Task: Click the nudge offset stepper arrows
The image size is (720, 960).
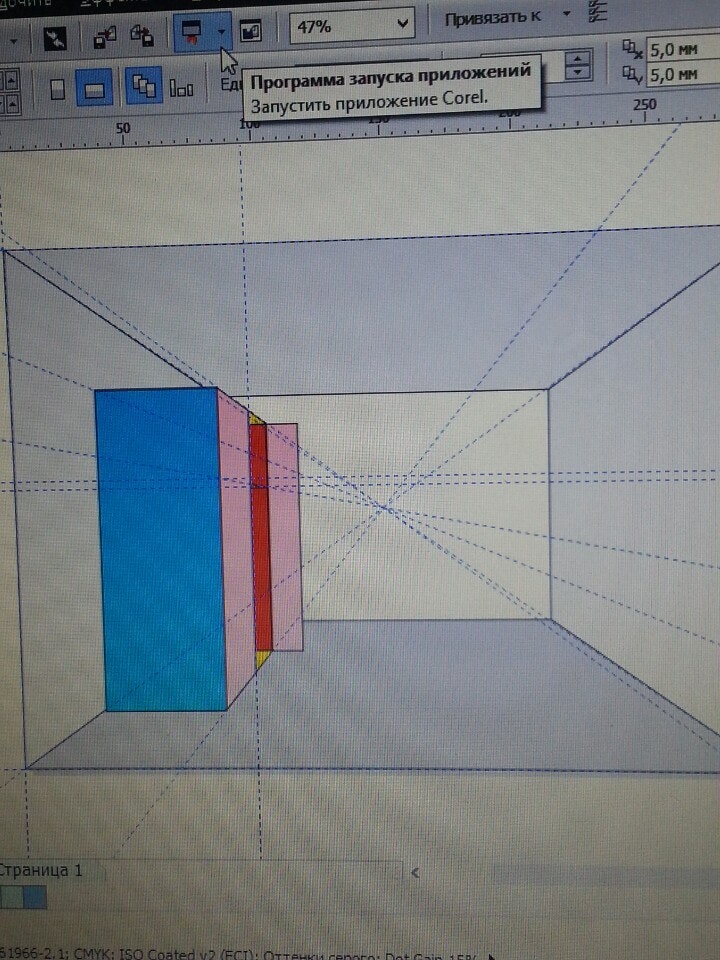Action: (x=577, y=64)
